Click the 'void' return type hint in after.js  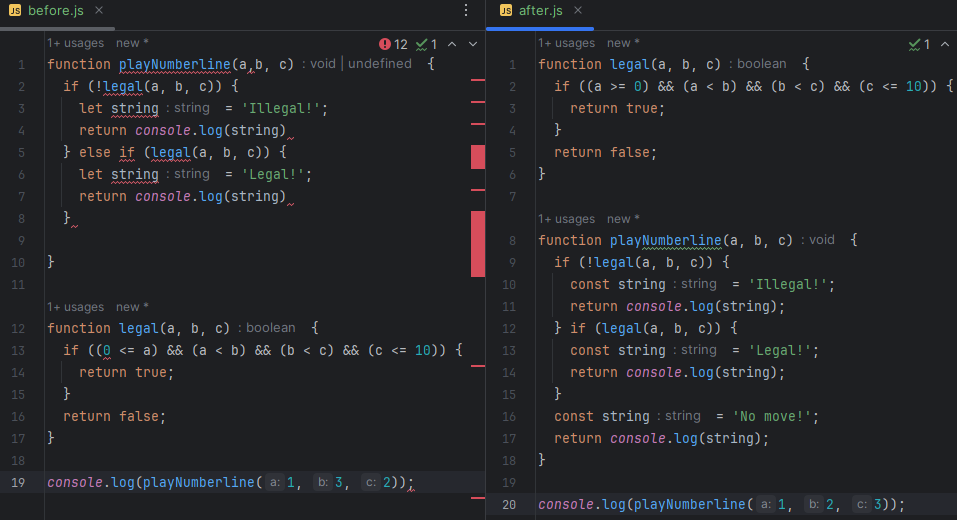[x=822, y=240]
